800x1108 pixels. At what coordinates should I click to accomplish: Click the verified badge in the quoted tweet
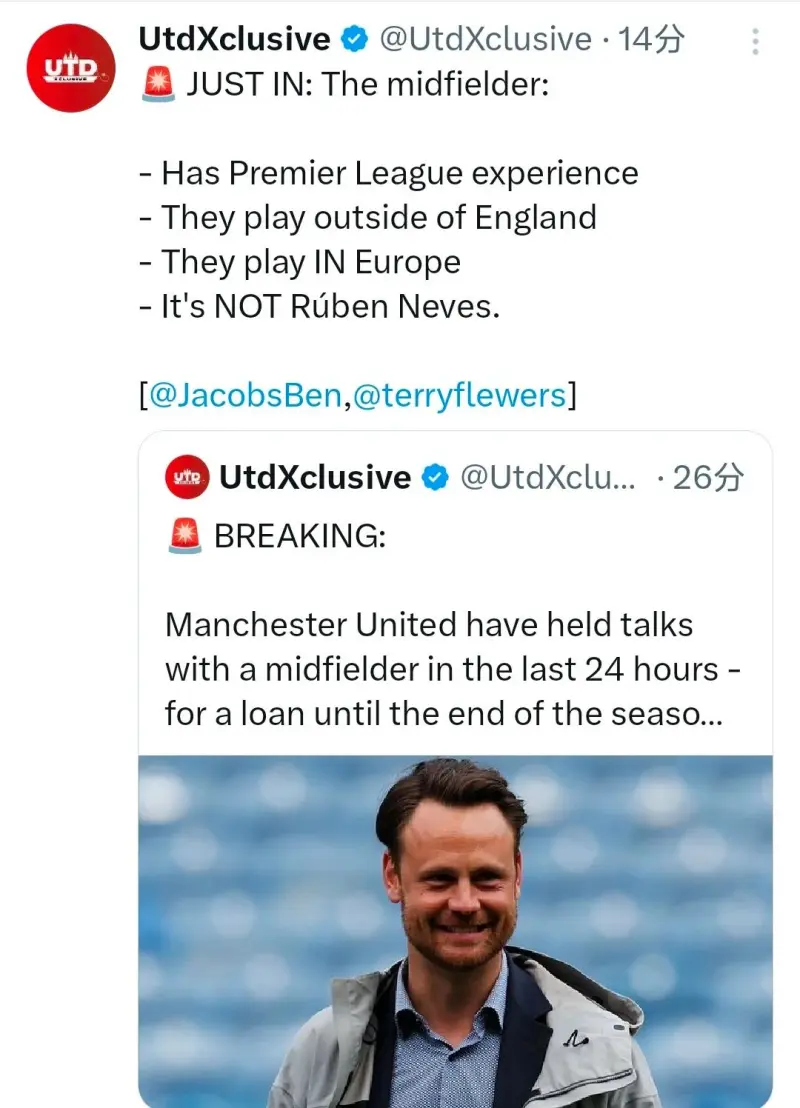[435, 478]
